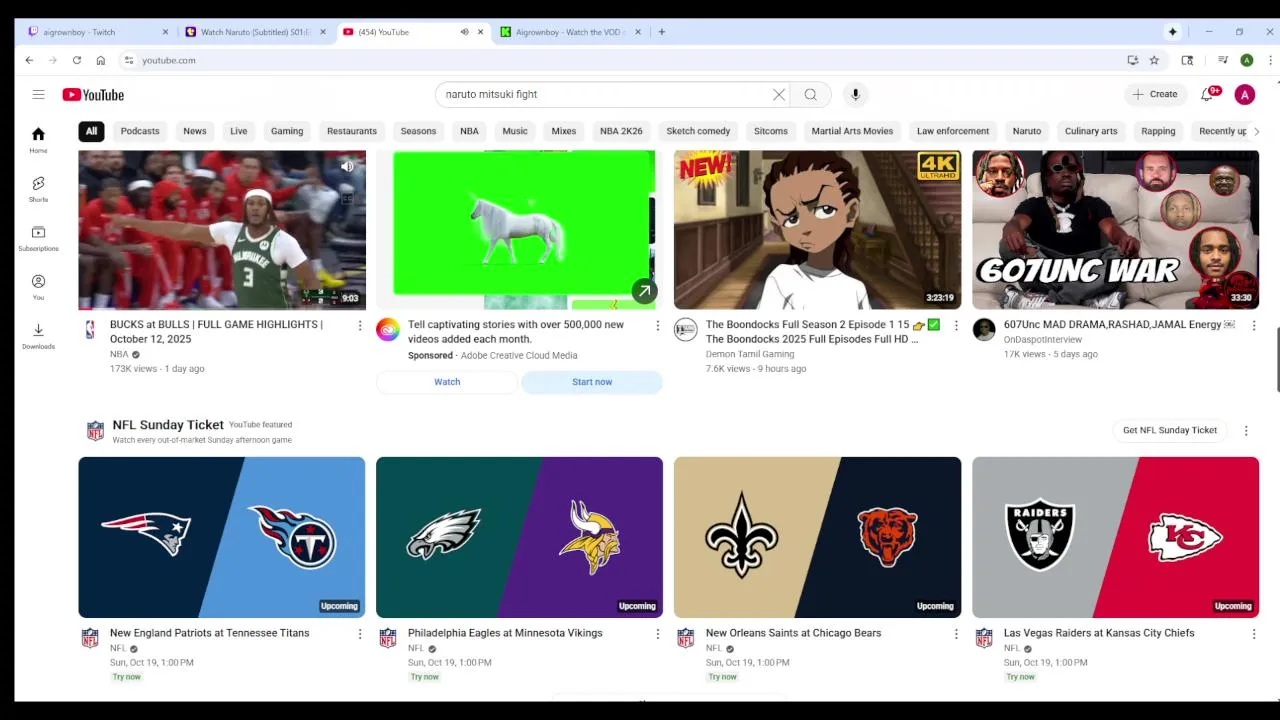Image resolution: width=1280 pixels, height=720 pixels.
Task: Open options for Patriots at Titans game
Action: pyautogui.click(x=360, y=633)
